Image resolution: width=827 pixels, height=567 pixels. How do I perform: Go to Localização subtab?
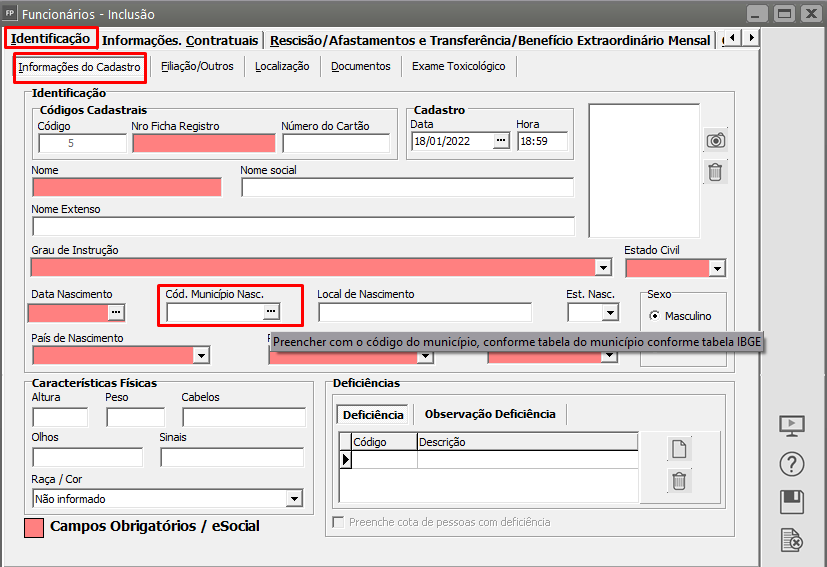[282, 66]
